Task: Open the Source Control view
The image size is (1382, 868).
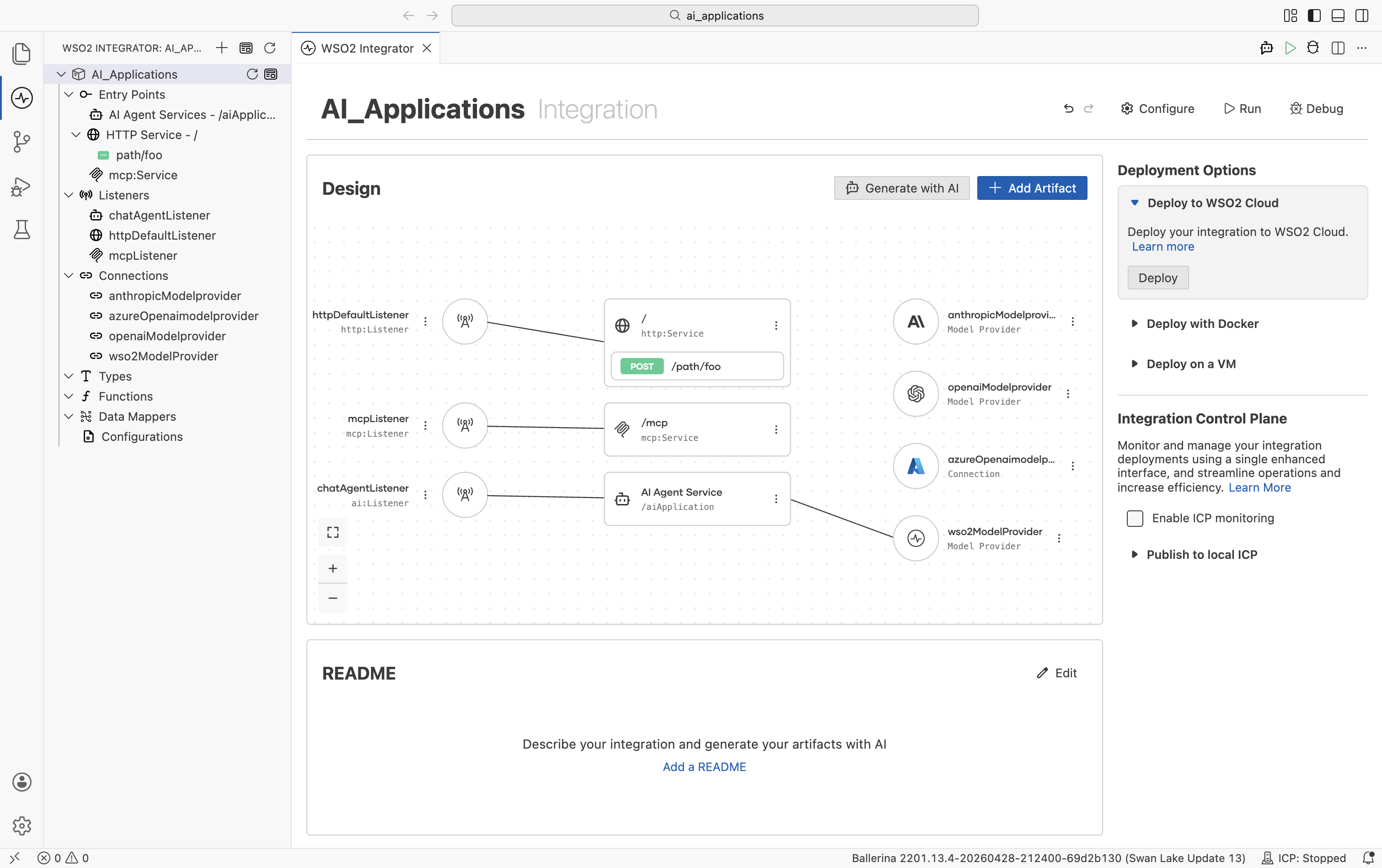Action: [x=22, y=141]
